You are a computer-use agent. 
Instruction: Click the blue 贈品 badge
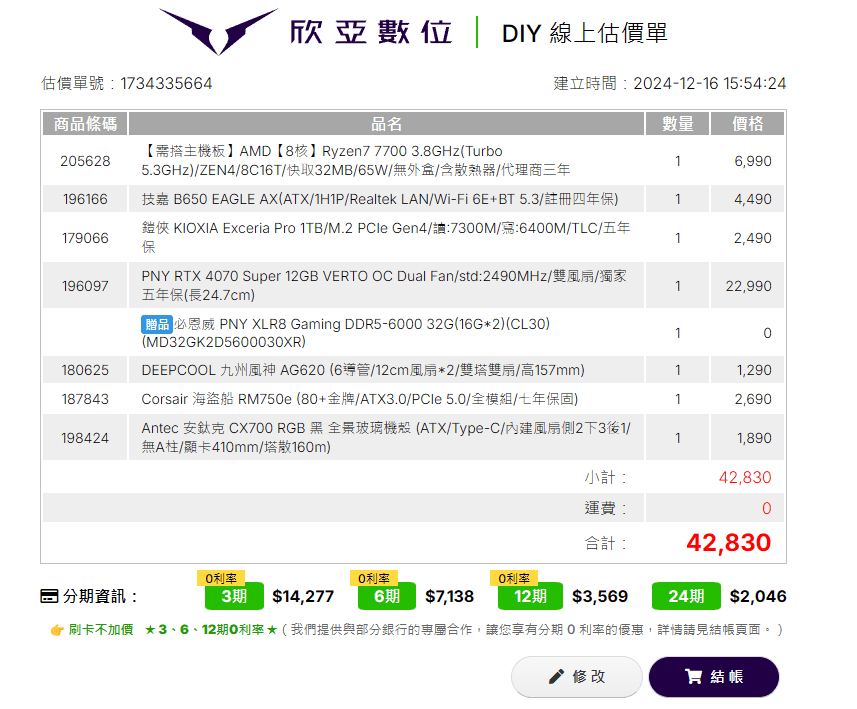157,324
